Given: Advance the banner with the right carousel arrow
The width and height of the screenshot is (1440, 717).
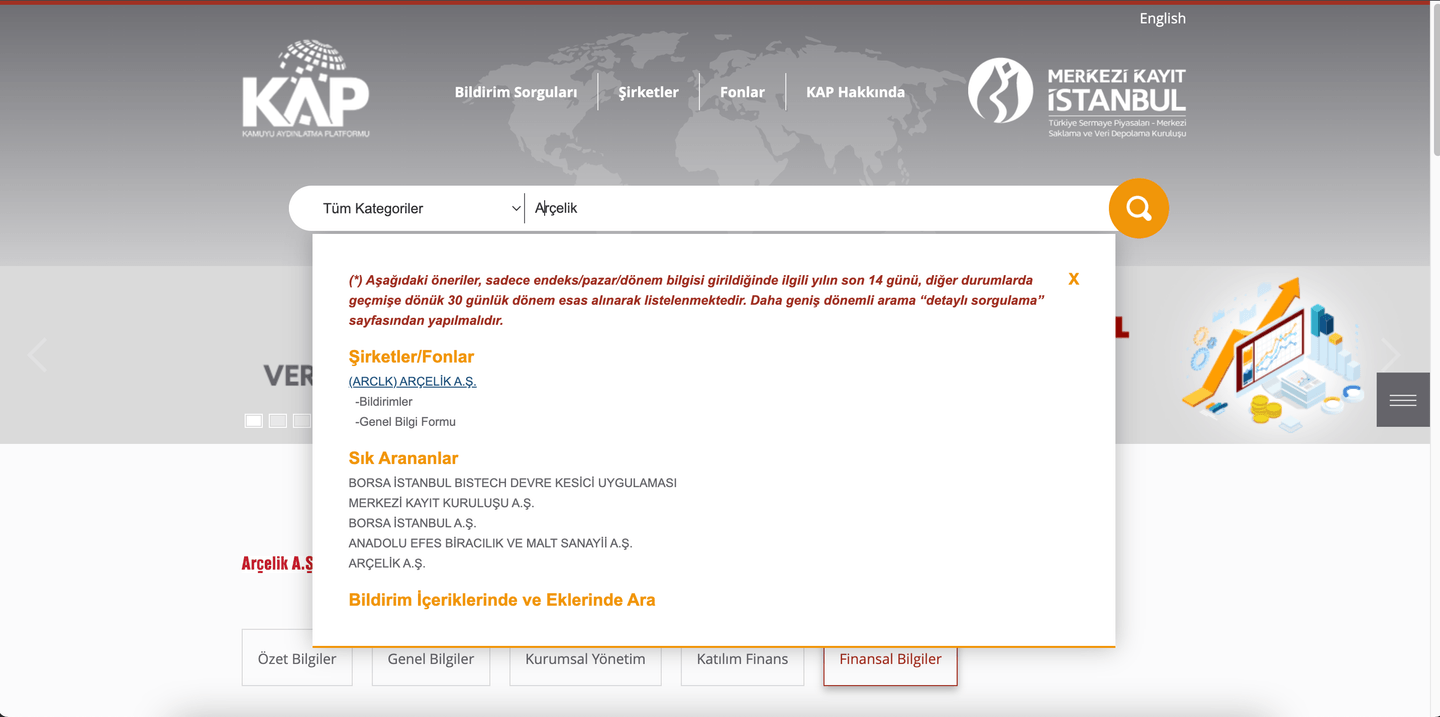Looking at the screenshot, I should (1390, 354).
